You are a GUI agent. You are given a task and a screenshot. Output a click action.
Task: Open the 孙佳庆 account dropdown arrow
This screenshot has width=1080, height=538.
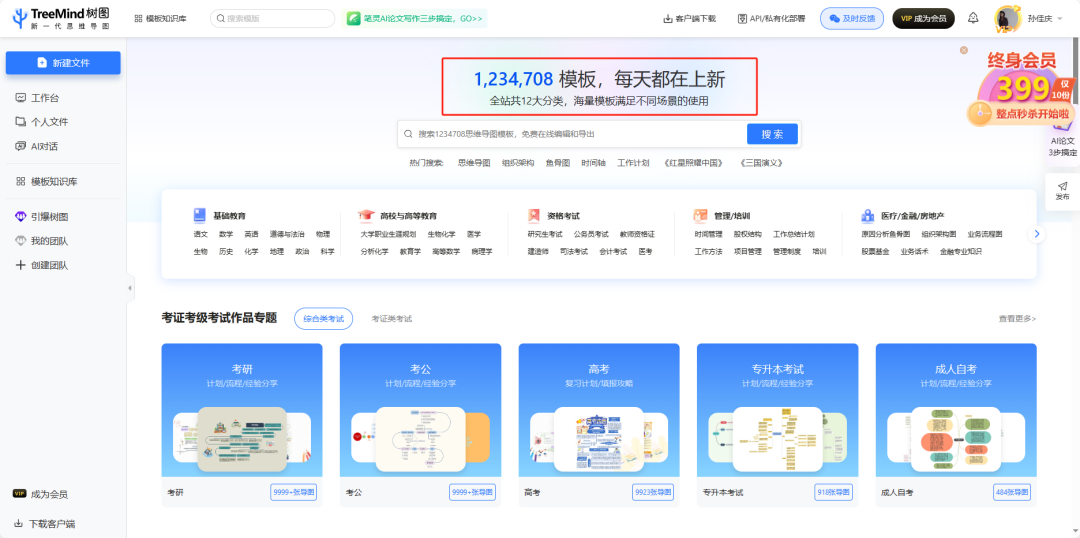click(x=1059, y=19)
